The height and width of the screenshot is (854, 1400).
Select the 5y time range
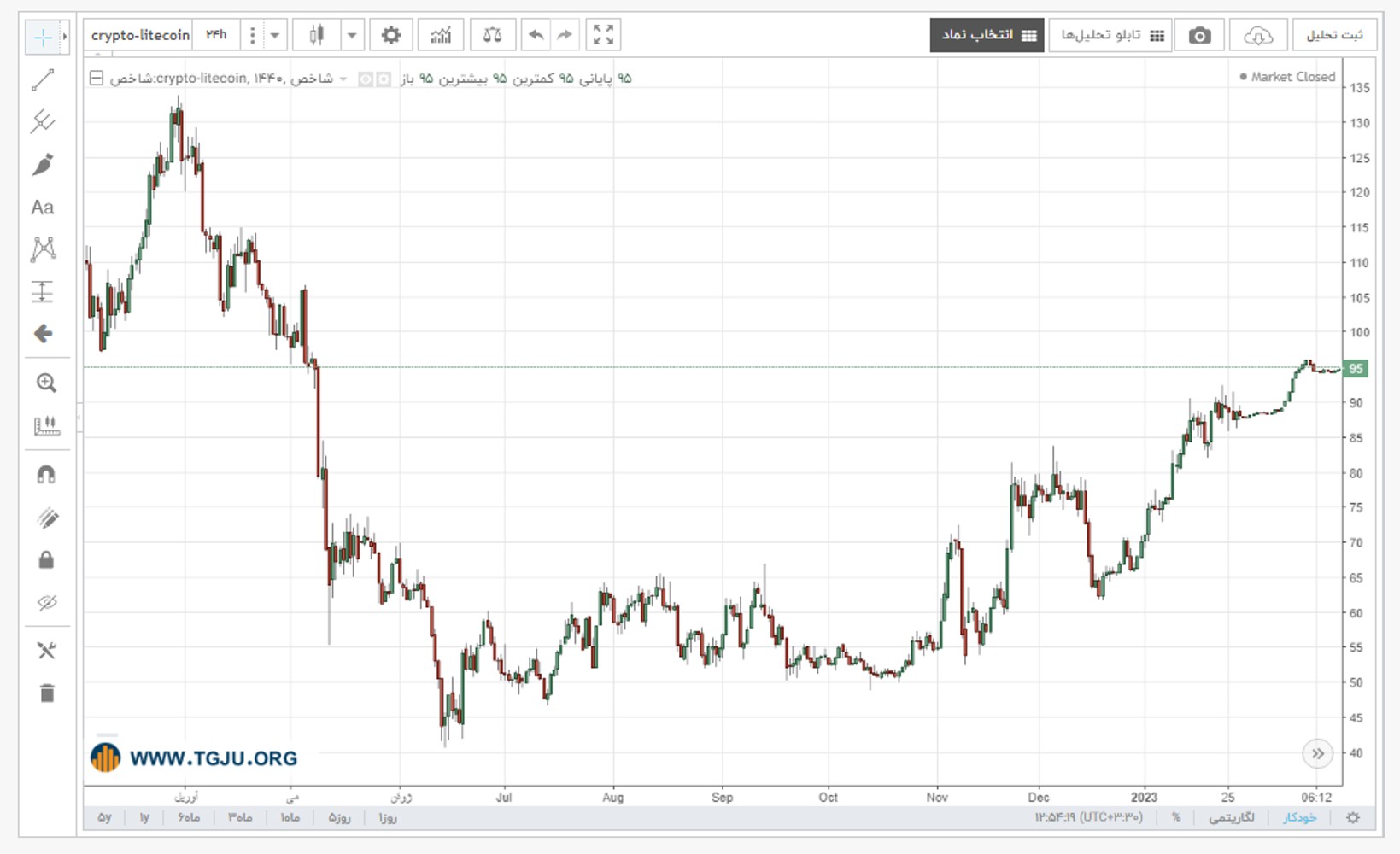[x=104, y=817]
